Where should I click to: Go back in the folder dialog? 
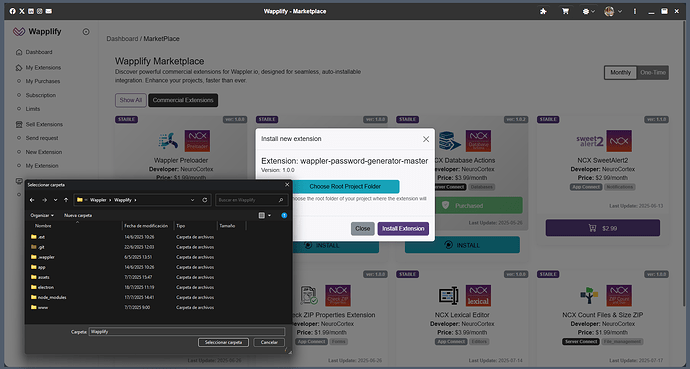pyautogui.click(x=32, y=200)
